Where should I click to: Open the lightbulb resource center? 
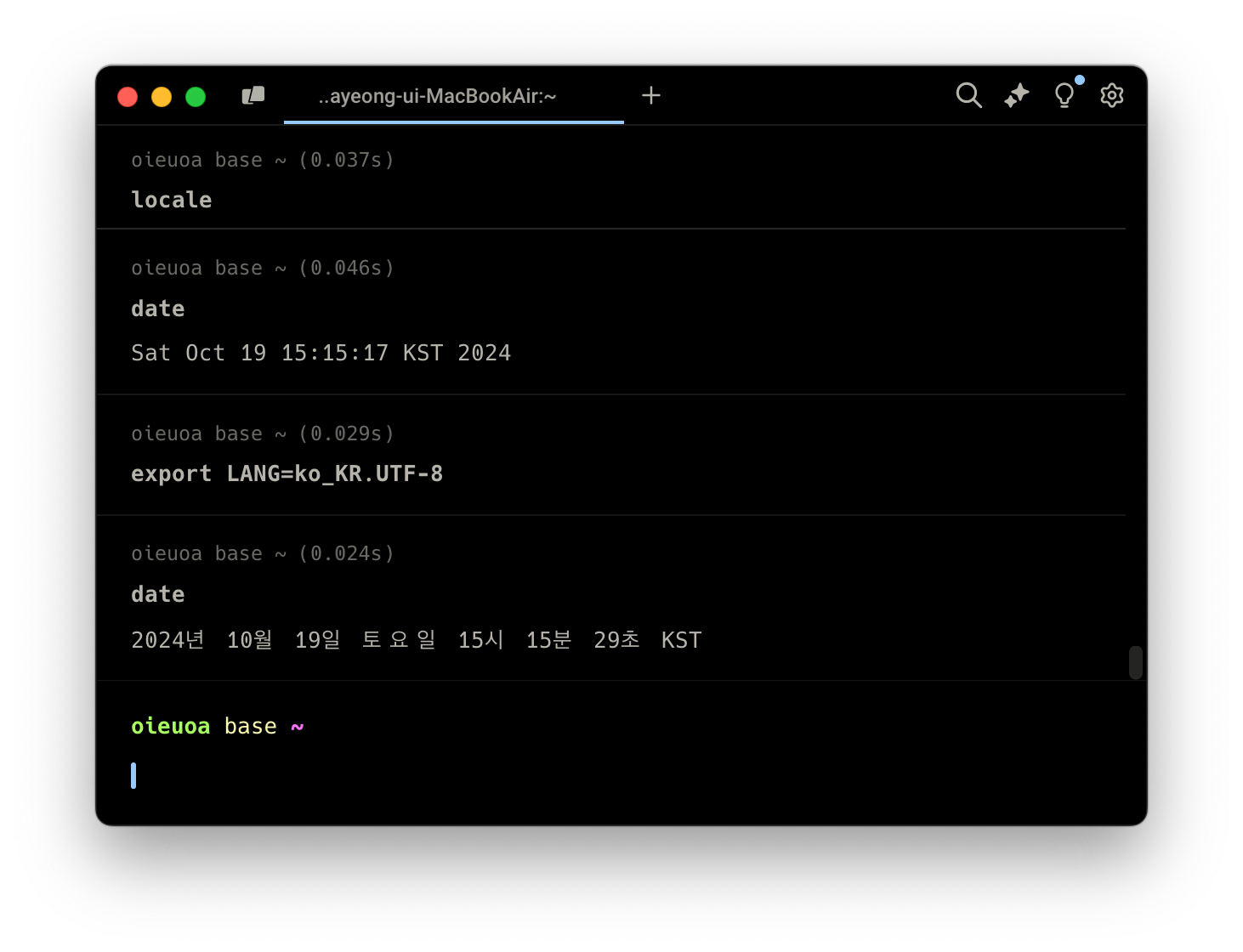1064,95
